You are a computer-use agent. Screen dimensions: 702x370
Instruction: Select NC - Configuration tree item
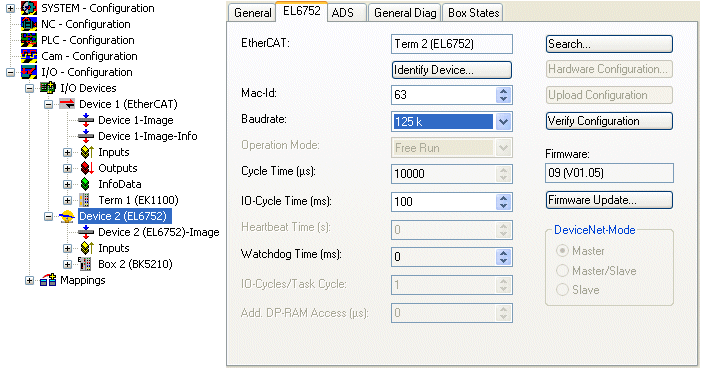tap(86, 24)
